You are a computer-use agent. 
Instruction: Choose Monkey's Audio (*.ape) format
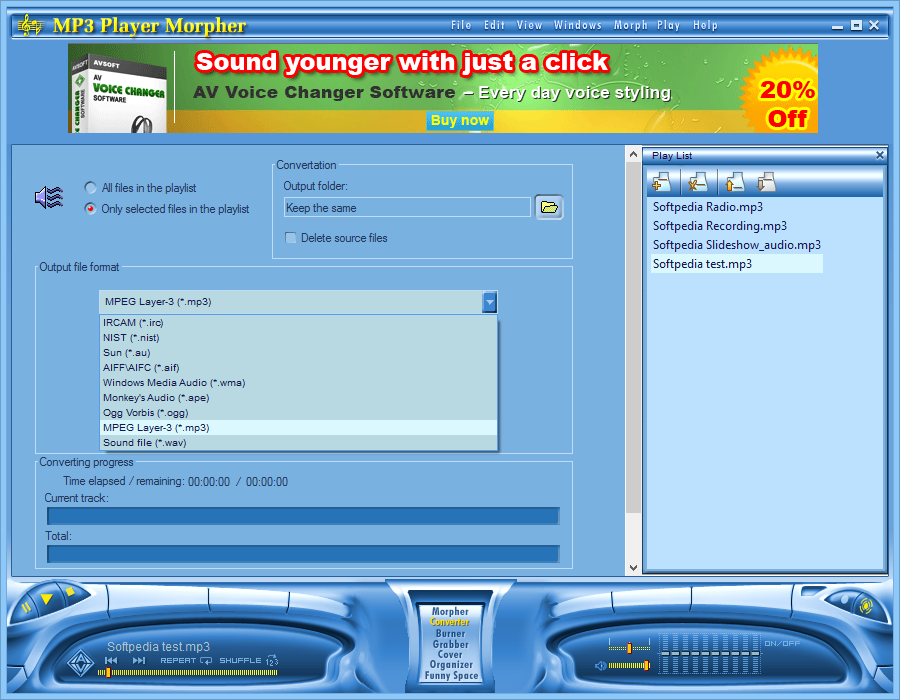pos(298,398)
